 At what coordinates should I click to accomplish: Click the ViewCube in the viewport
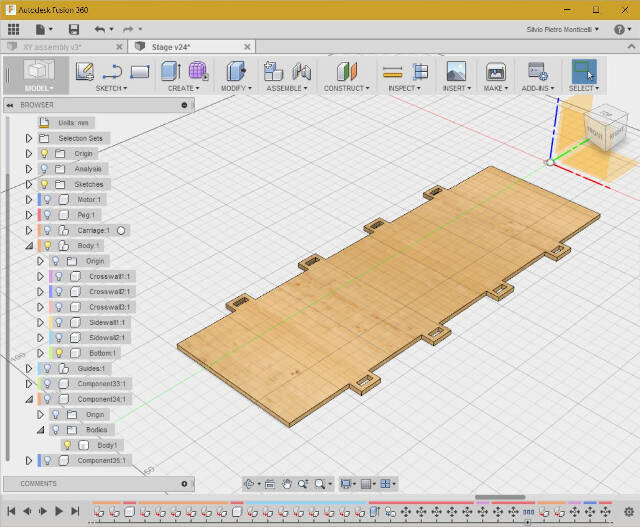(605, 129)
